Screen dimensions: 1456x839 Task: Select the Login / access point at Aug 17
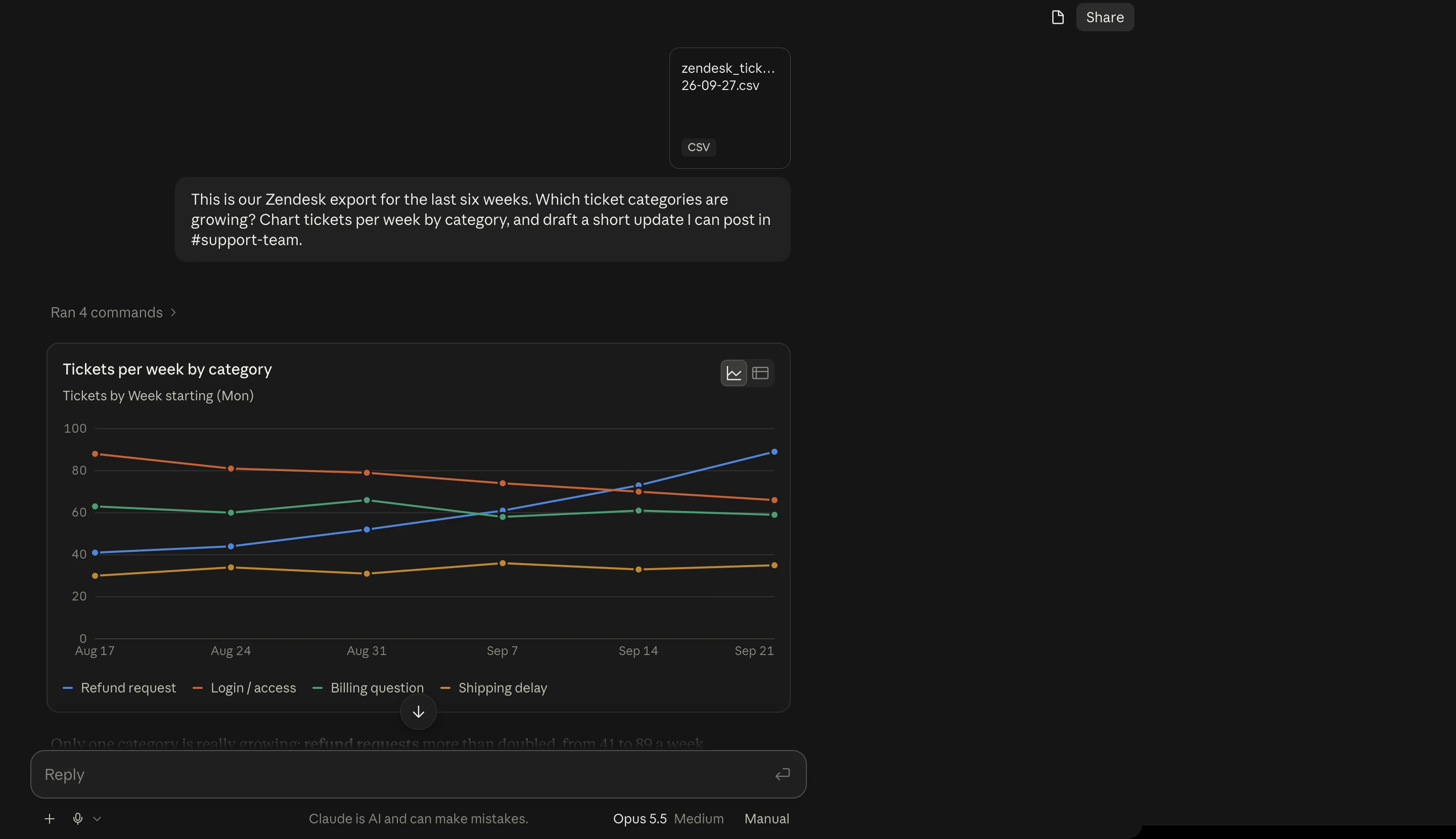click(x=95, y=454)
